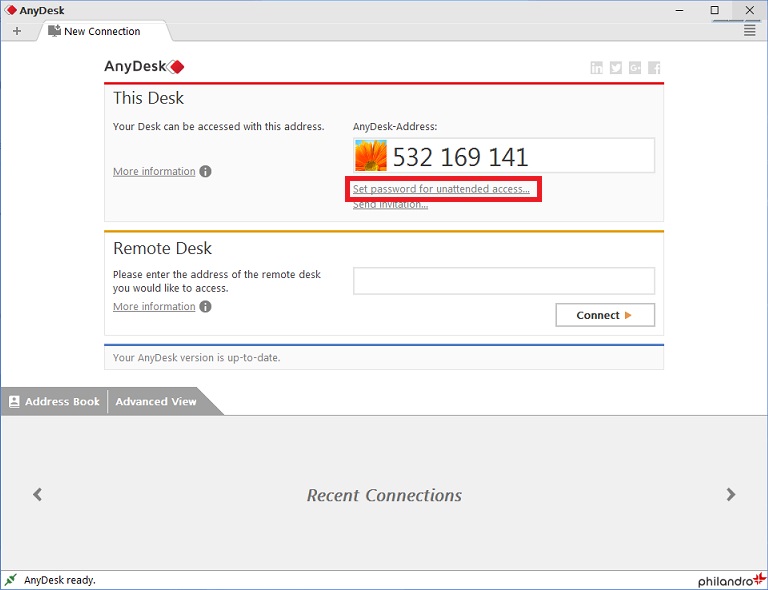Select the New Connection tab
The height and width of the screenshot is (590, 768).
104,31
